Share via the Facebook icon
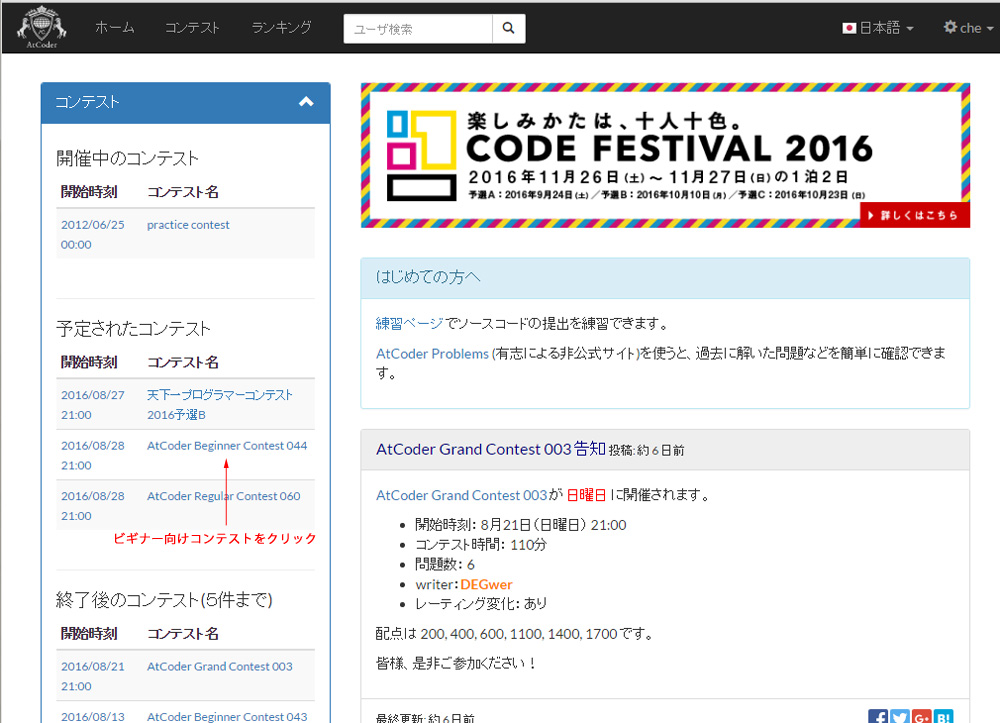 point(878,717)
